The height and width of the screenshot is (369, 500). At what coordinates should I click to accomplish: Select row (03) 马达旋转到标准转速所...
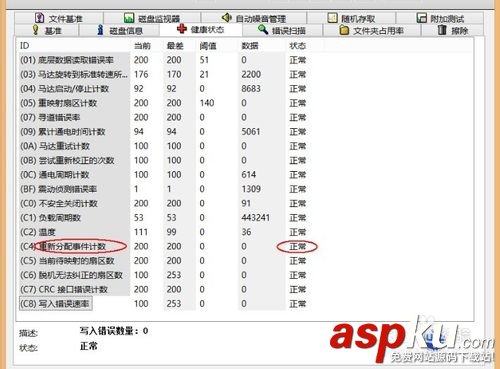(x=163, y=74)
